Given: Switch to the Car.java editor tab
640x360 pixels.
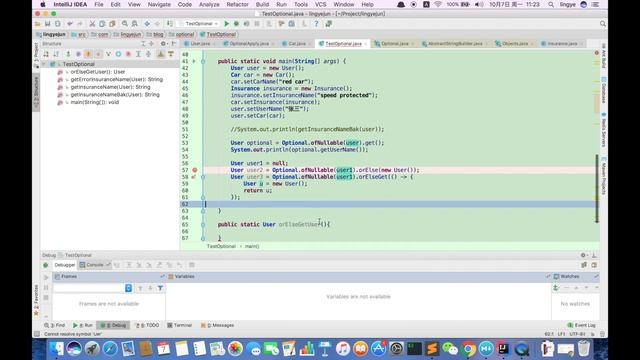Looking at the screenshot, I should pos(297,44).
